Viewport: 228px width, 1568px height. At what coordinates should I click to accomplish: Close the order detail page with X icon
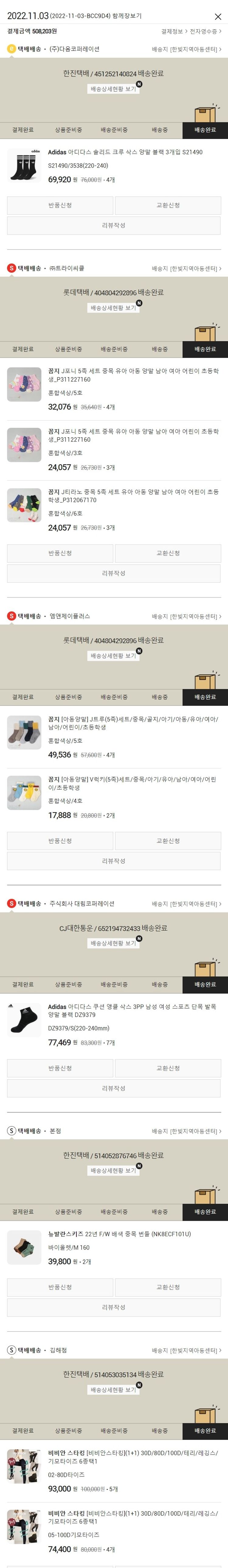[218, 16]
